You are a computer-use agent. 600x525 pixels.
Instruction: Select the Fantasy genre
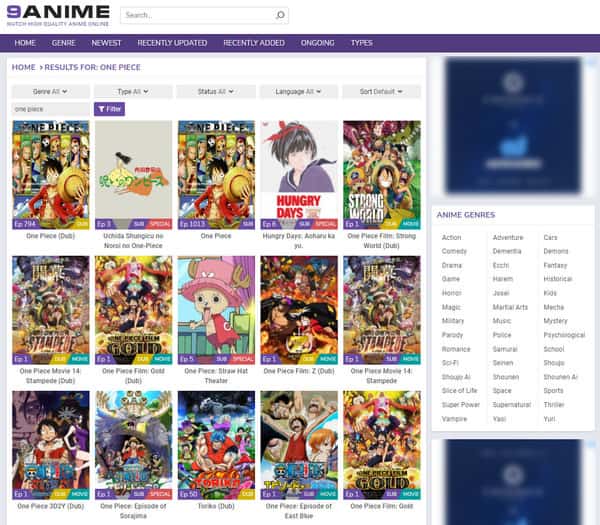click(555, 265)
